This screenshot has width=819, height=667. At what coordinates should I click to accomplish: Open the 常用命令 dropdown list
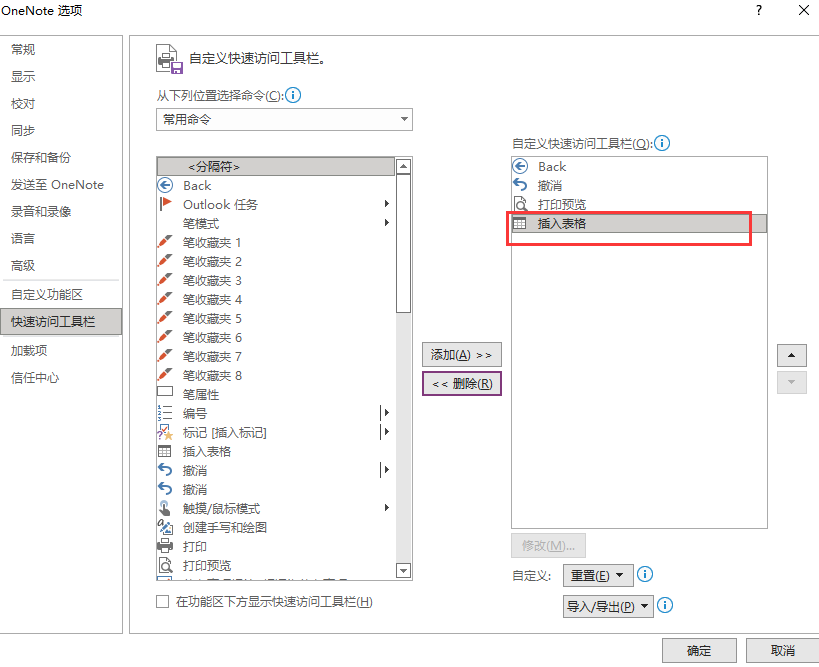tap(405, 119)
